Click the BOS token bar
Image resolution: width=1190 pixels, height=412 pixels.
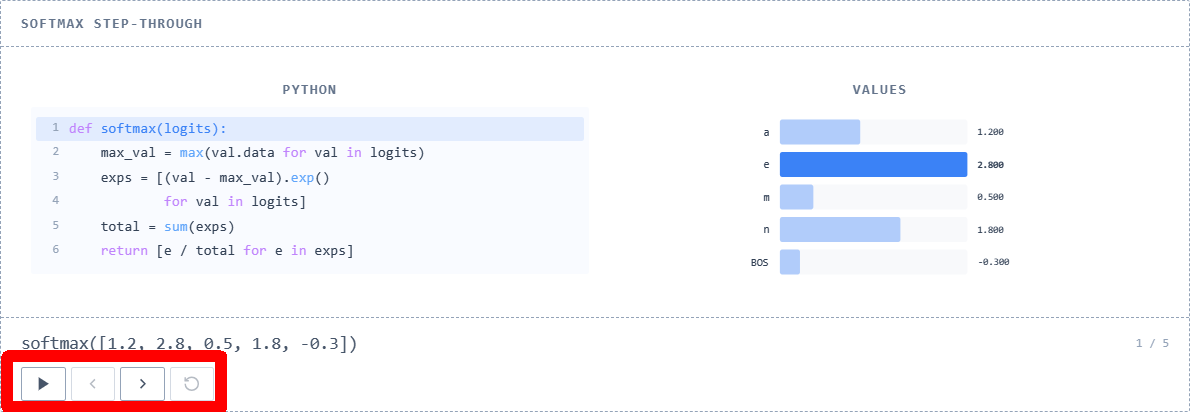pyautogui.click(x=790, y=262)
